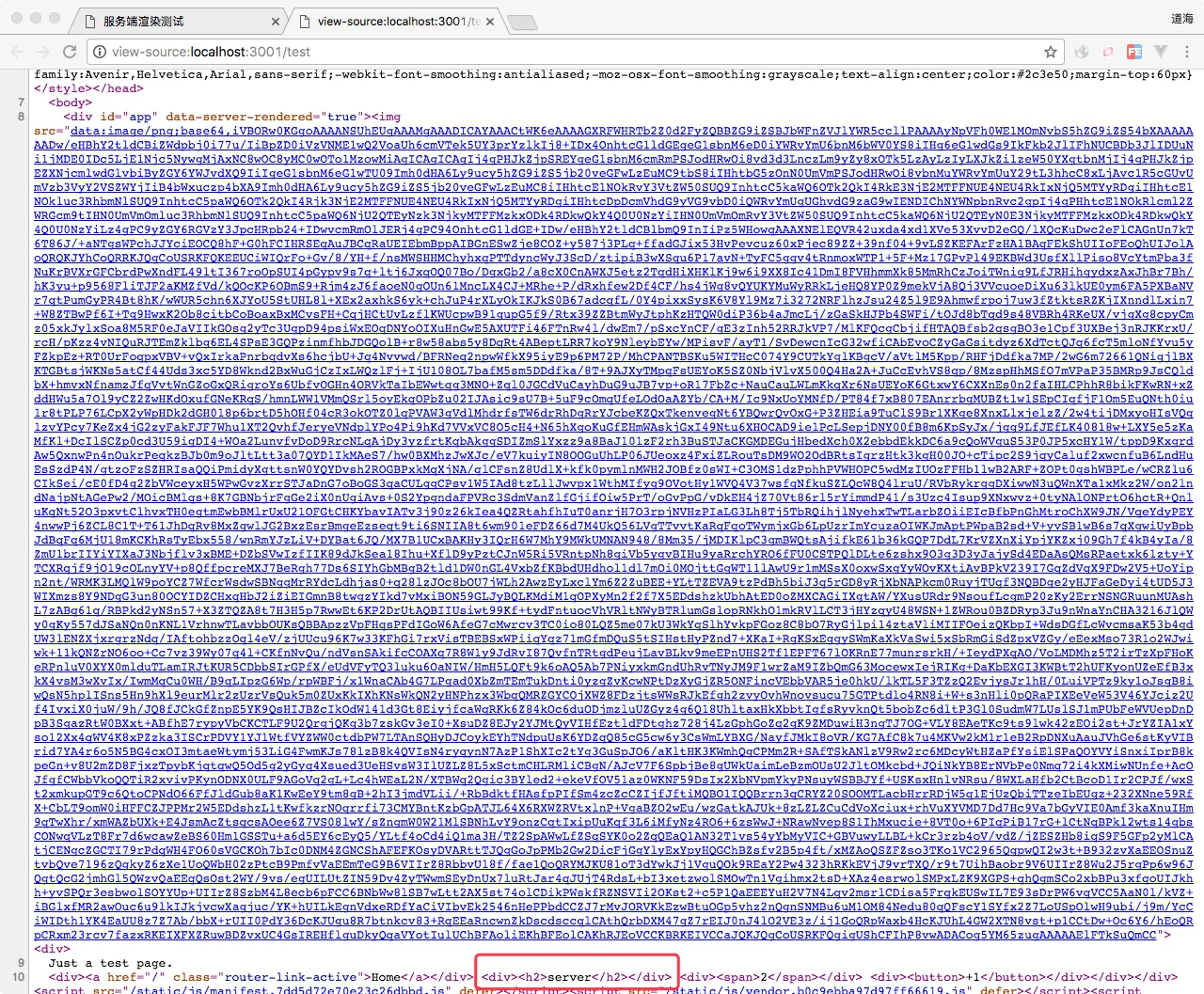Close the 服务端渲染测试 tab
Screen dimensions: 1204x994
pos(276,21)
